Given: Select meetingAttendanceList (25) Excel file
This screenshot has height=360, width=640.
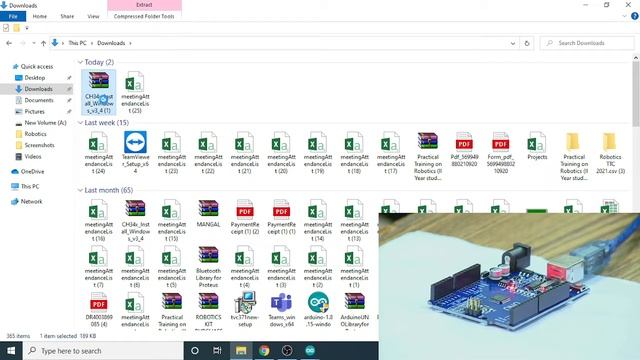Looking at the screenshot, I should click(135, 92).
